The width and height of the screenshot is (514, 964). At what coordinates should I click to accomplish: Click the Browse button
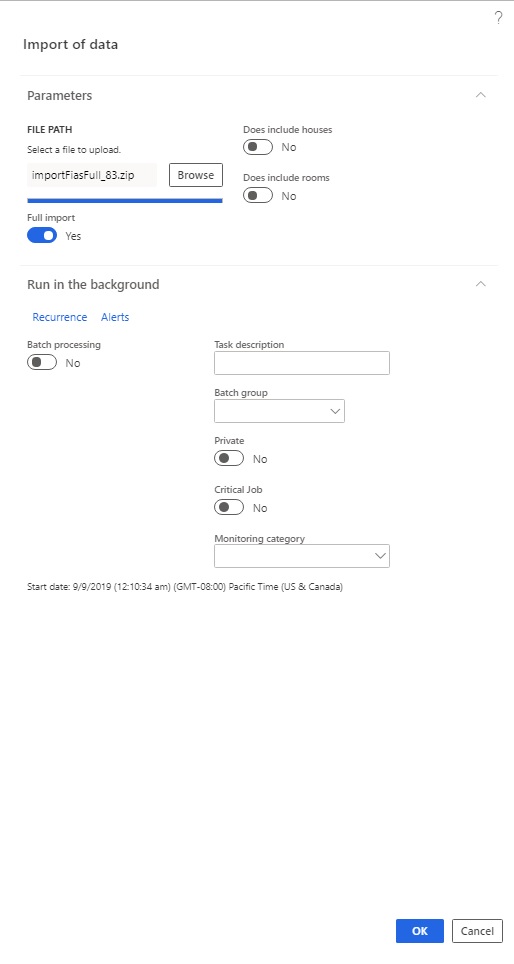click(196, 175)
